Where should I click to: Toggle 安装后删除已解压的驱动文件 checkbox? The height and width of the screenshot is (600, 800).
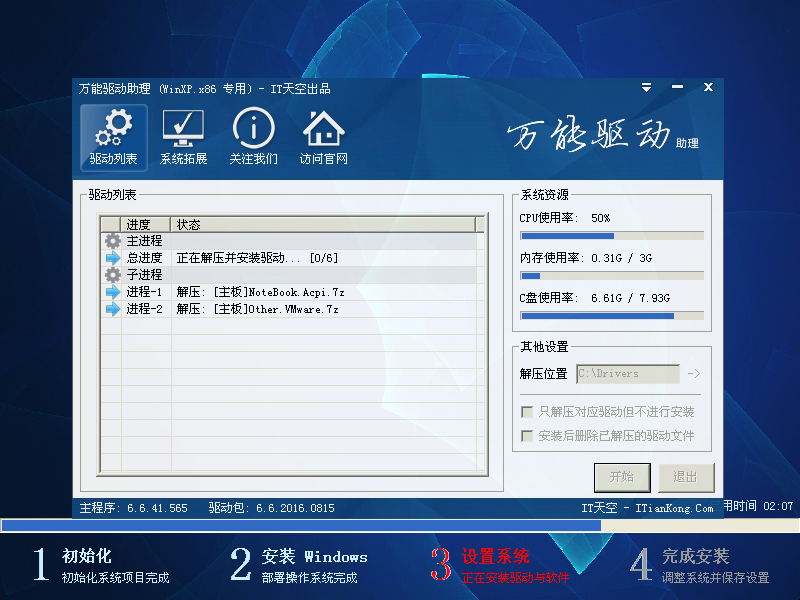click(527, 436)
